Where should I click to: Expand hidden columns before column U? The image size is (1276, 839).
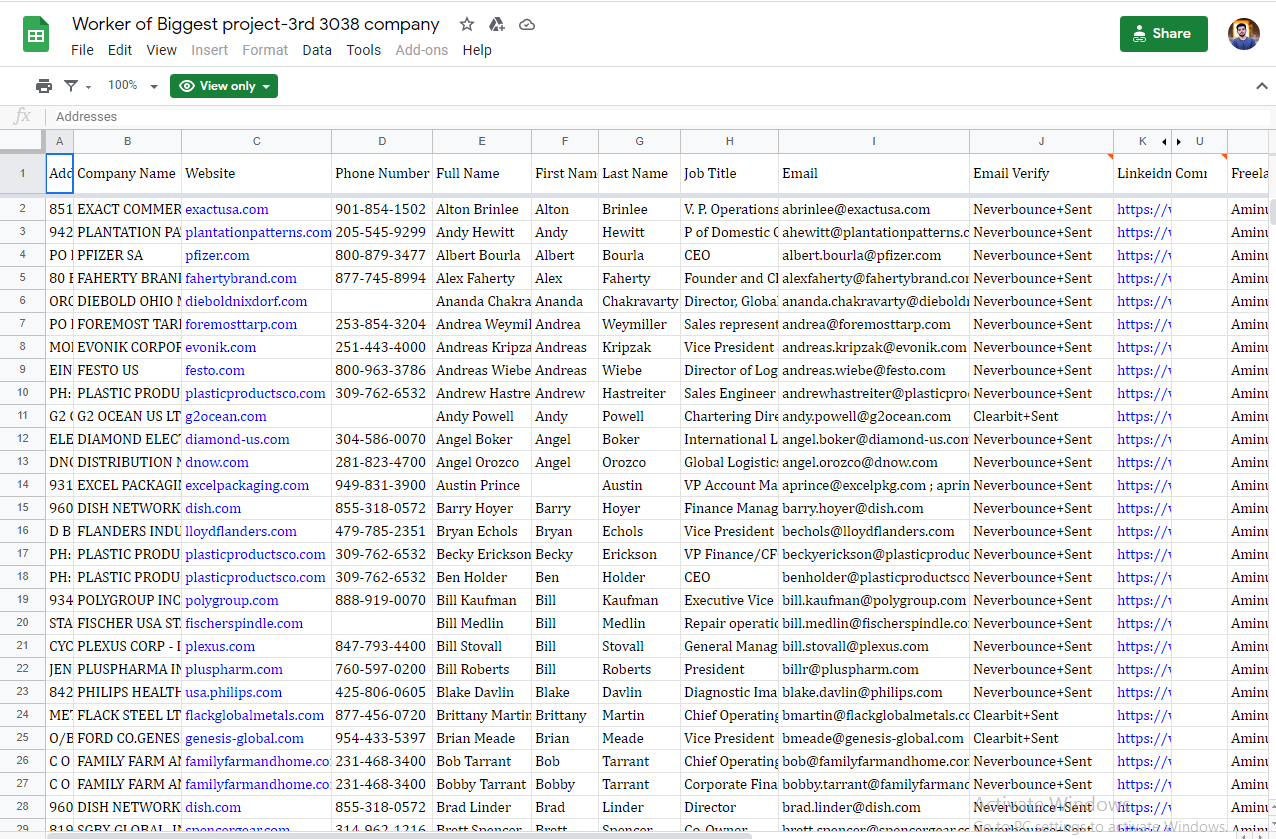(x=1178, y=141)
